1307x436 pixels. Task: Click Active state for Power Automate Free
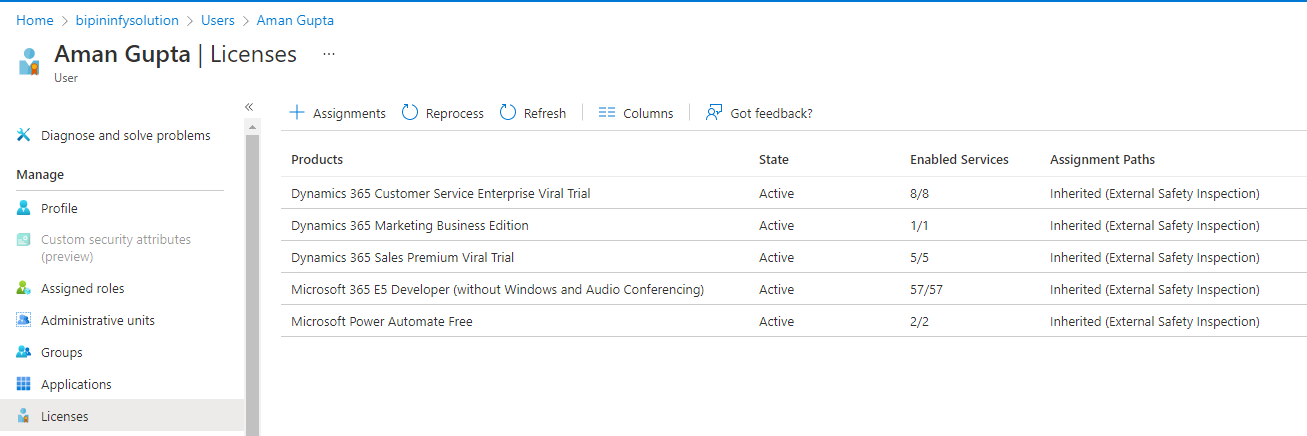point(777,321)
